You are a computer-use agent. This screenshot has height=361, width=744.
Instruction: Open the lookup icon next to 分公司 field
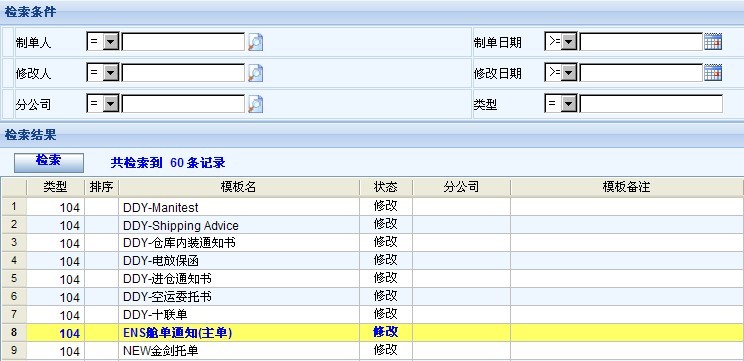coord(255,104)
